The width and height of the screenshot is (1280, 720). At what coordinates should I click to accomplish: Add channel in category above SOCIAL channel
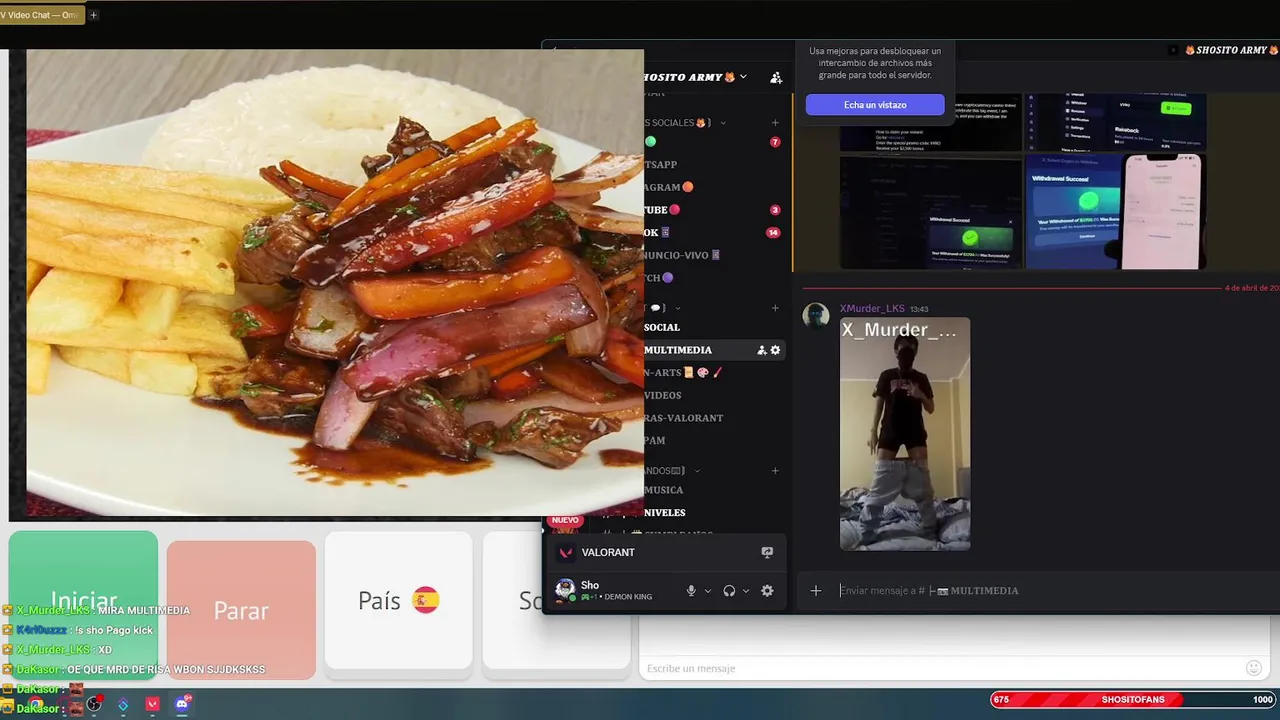775,308
